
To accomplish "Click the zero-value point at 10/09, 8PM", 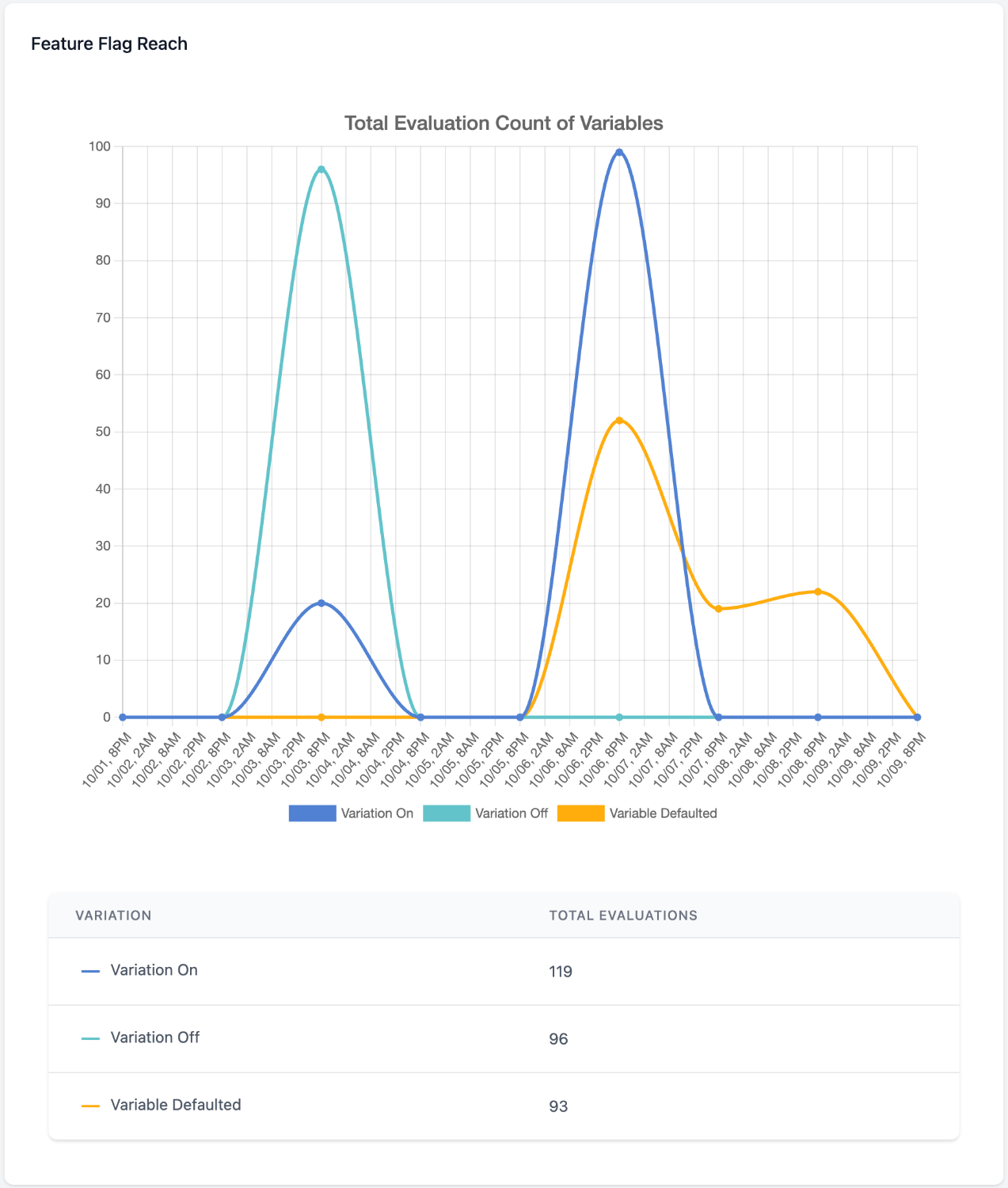I will 917,716.
